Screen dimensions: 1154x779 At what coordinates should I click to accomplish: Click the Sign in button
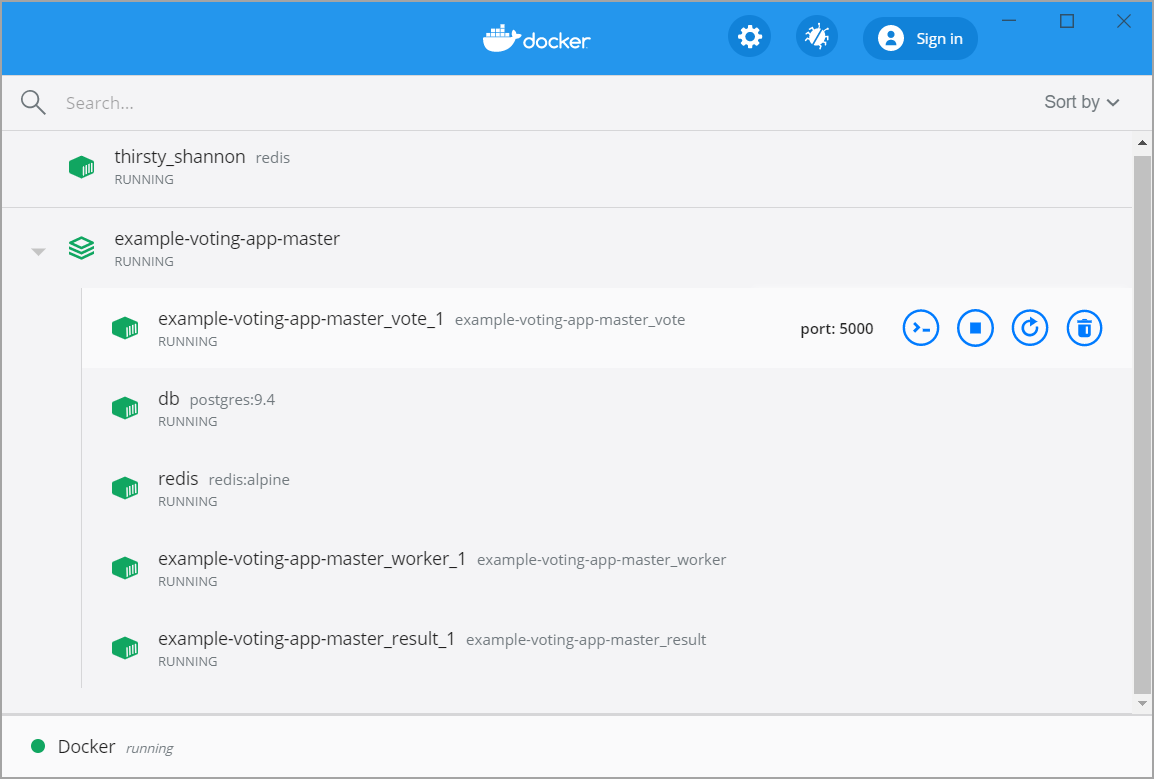[x=919, y=38]
